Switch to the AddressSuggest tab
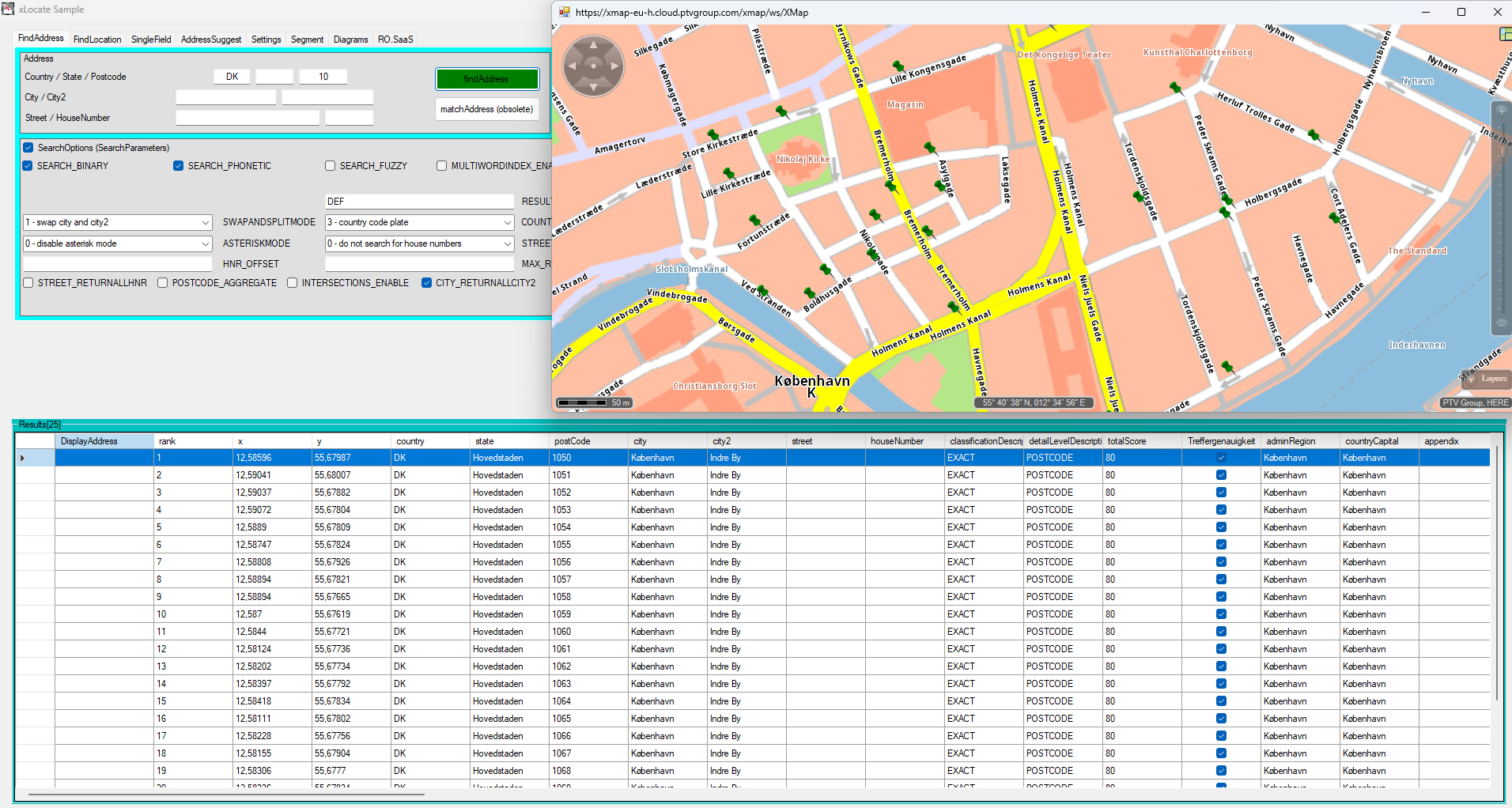The image size is (1512, 808). pyautogui.click(x=210, y=40)
